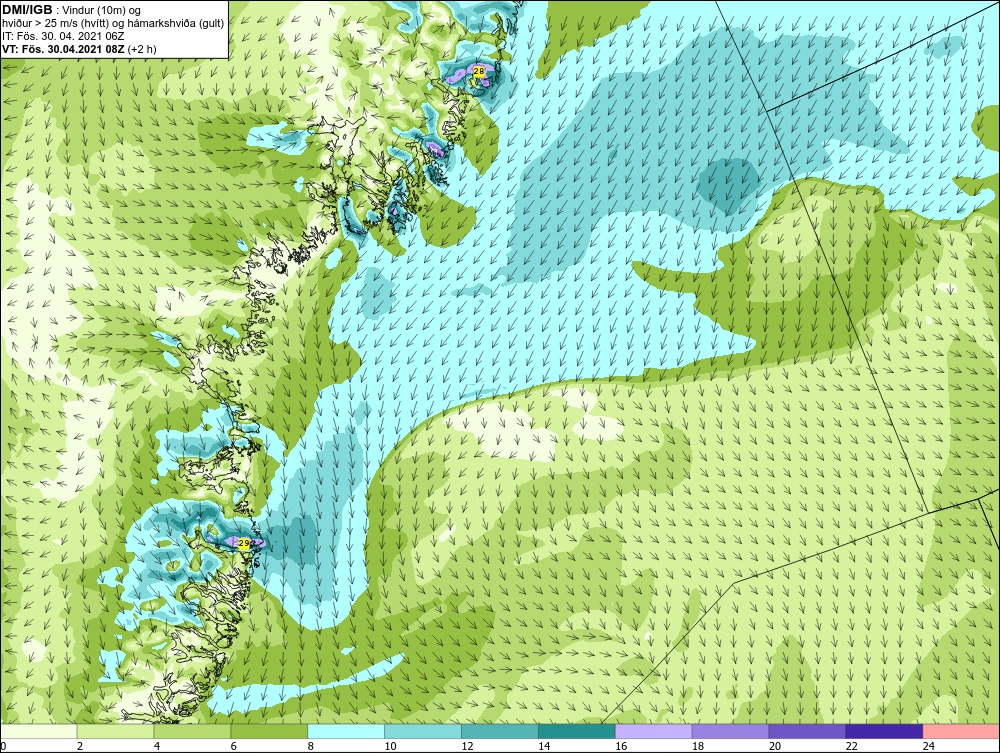Click the 12–14 m/s teal swatch

(500, 731)
